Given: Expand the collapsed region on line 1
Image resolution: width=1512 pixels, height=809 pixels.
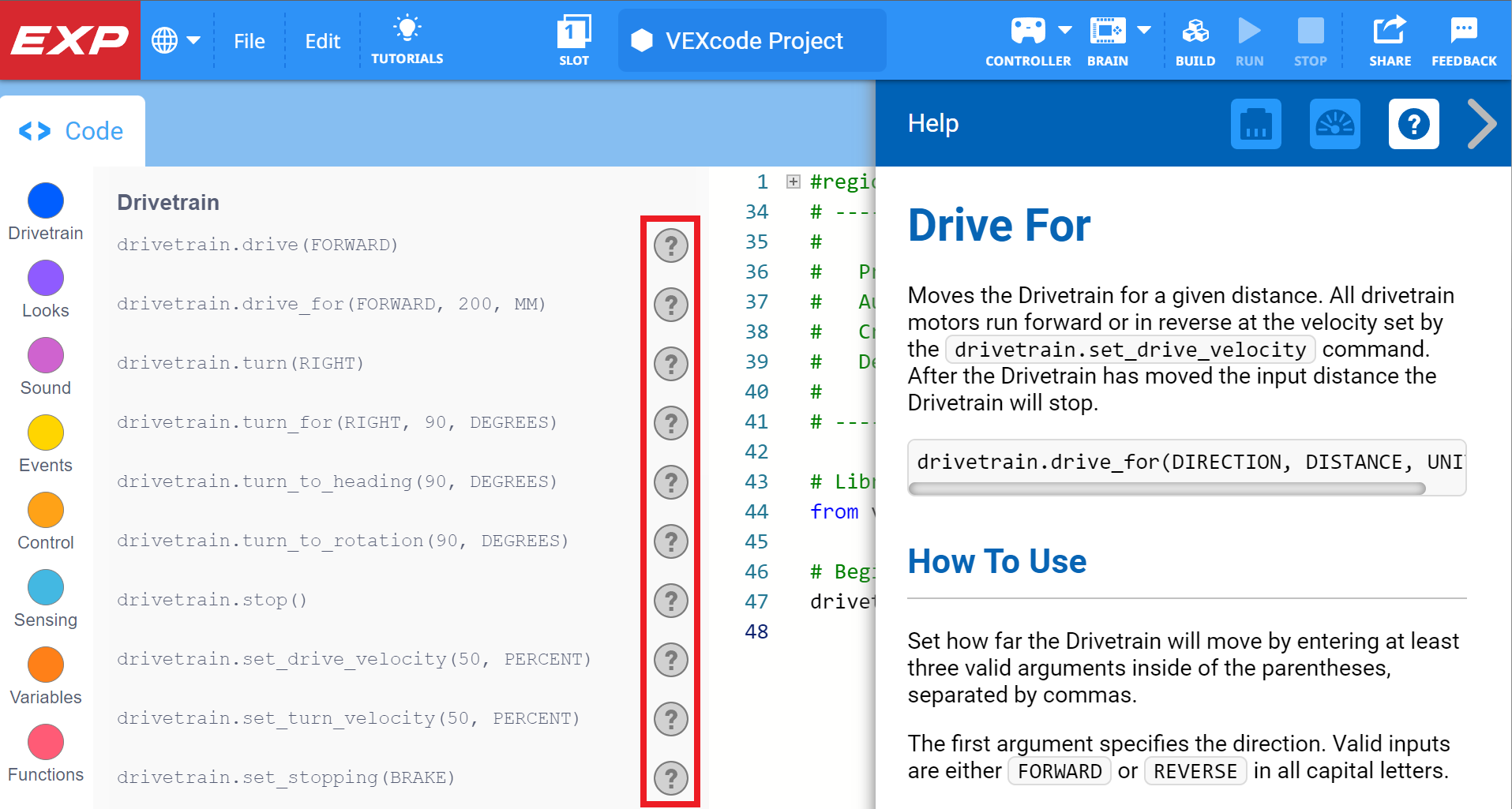Looking at the screenshot, I should [794, 182].
